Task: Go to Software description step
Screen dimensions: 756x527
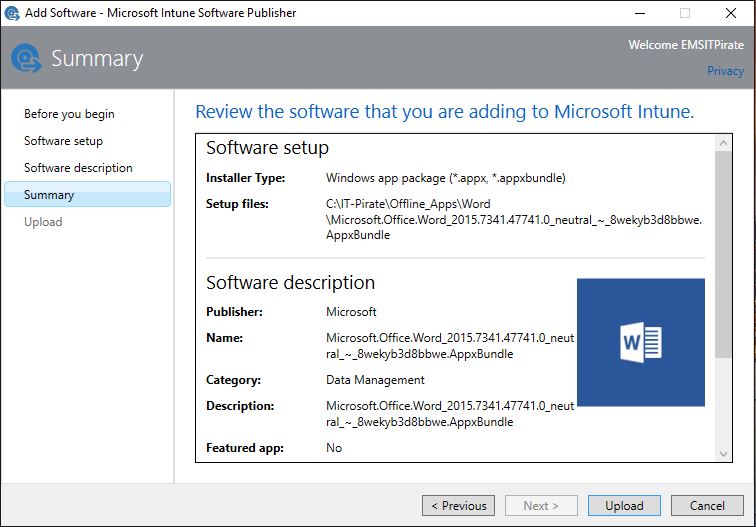Action: pos(78,168)
